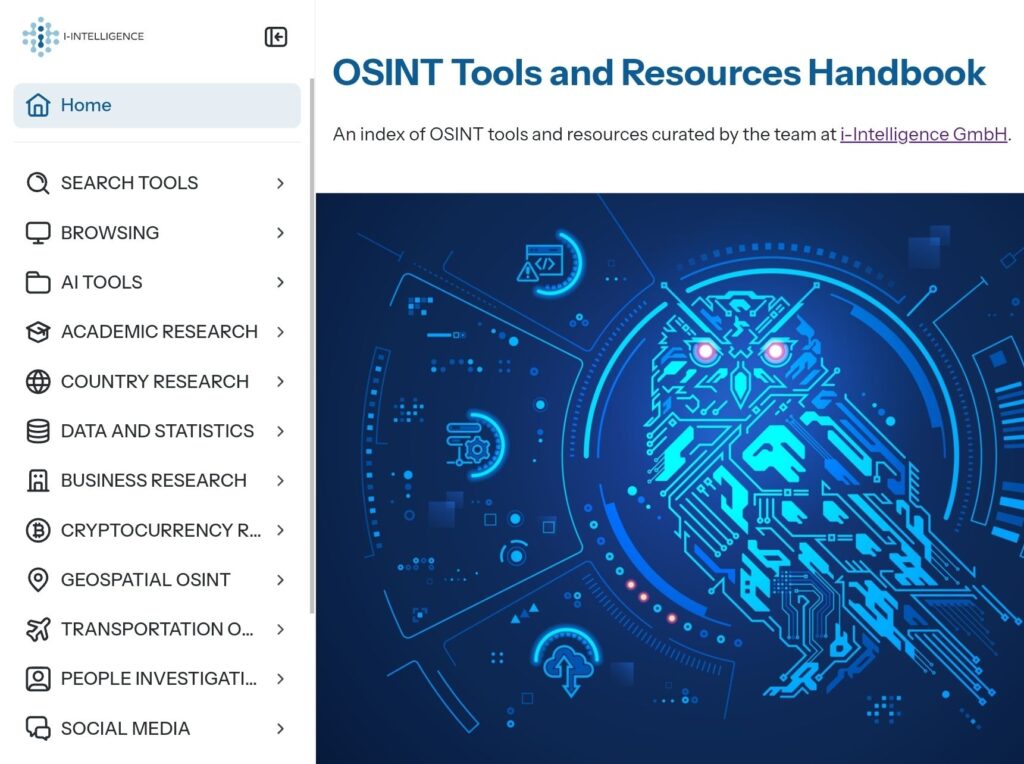
Task: Select the Search Tools magnifier icon
Action: point(37,183)
